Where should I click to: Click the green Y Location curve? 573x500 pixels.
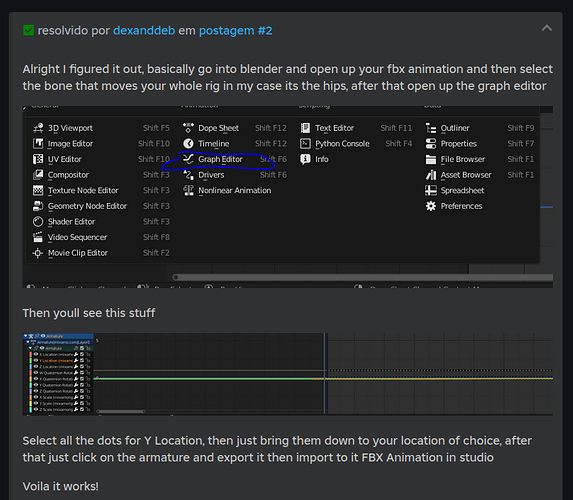point(208,379)
